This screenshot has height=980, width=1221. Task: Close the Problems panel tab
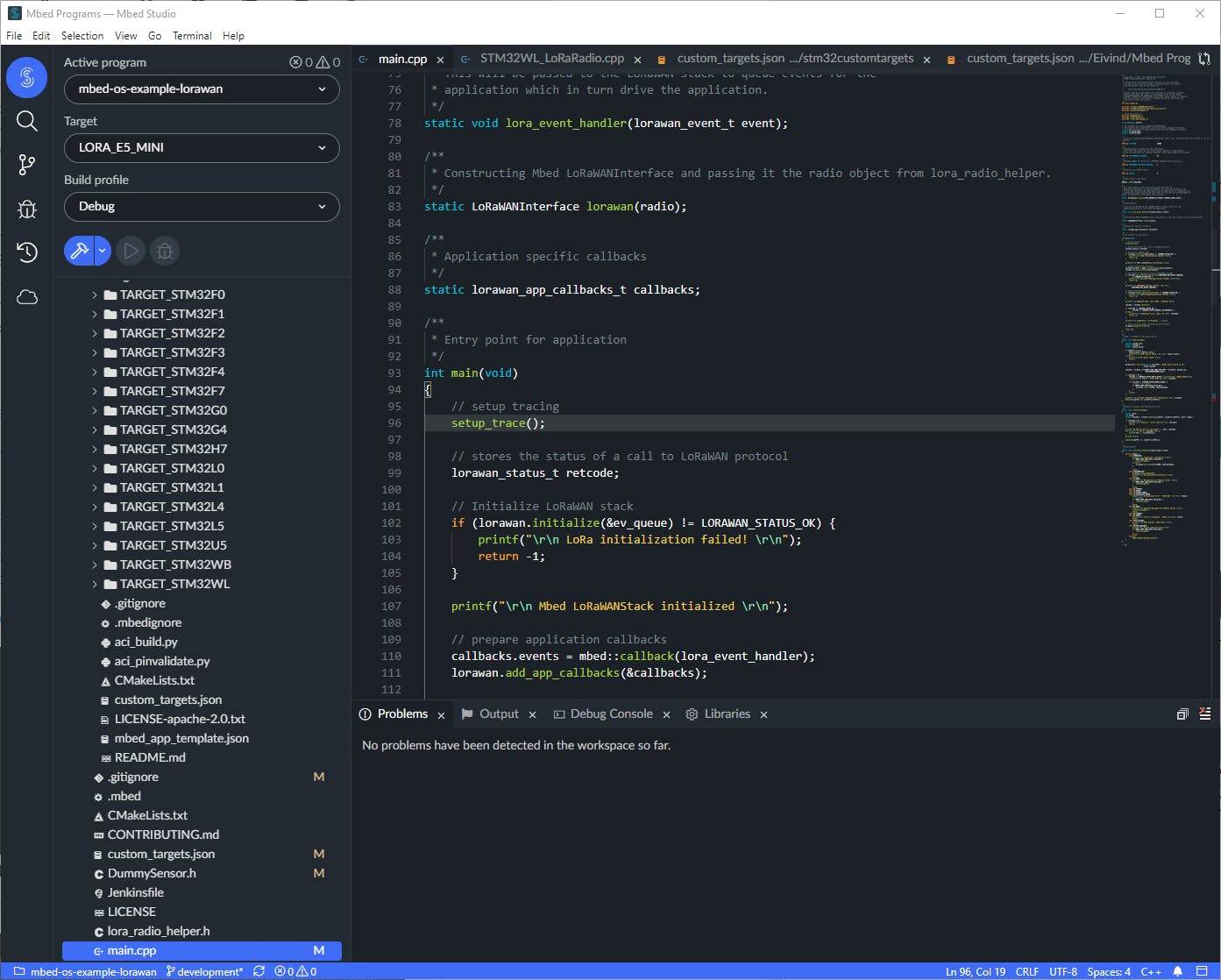coord(441,715)
